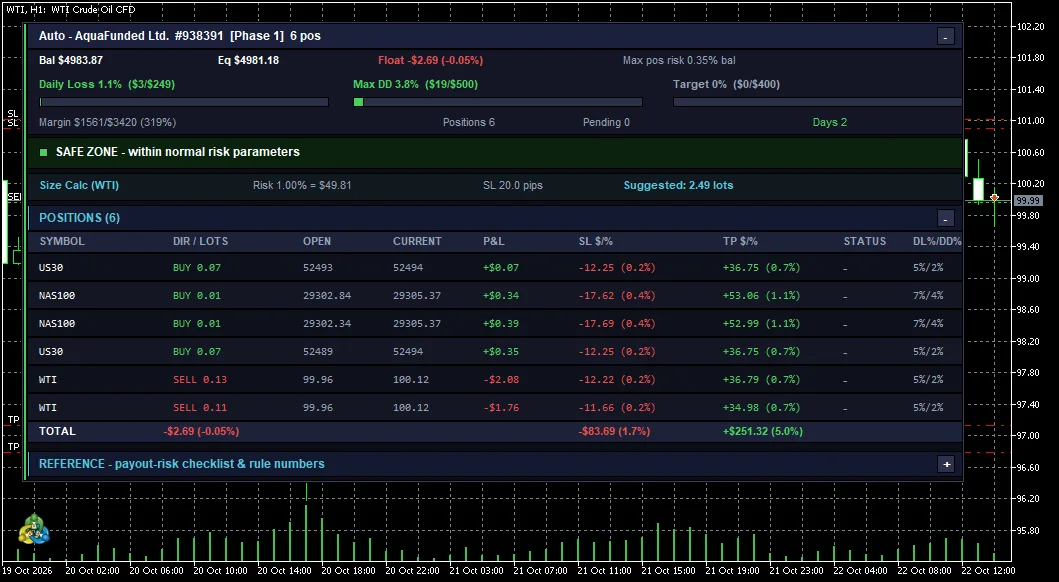Image resolution: width=1059 pixels, height=582 pixels.
Task: Click Risk 1.00% = $49.81 text
Action: point(302,185)
